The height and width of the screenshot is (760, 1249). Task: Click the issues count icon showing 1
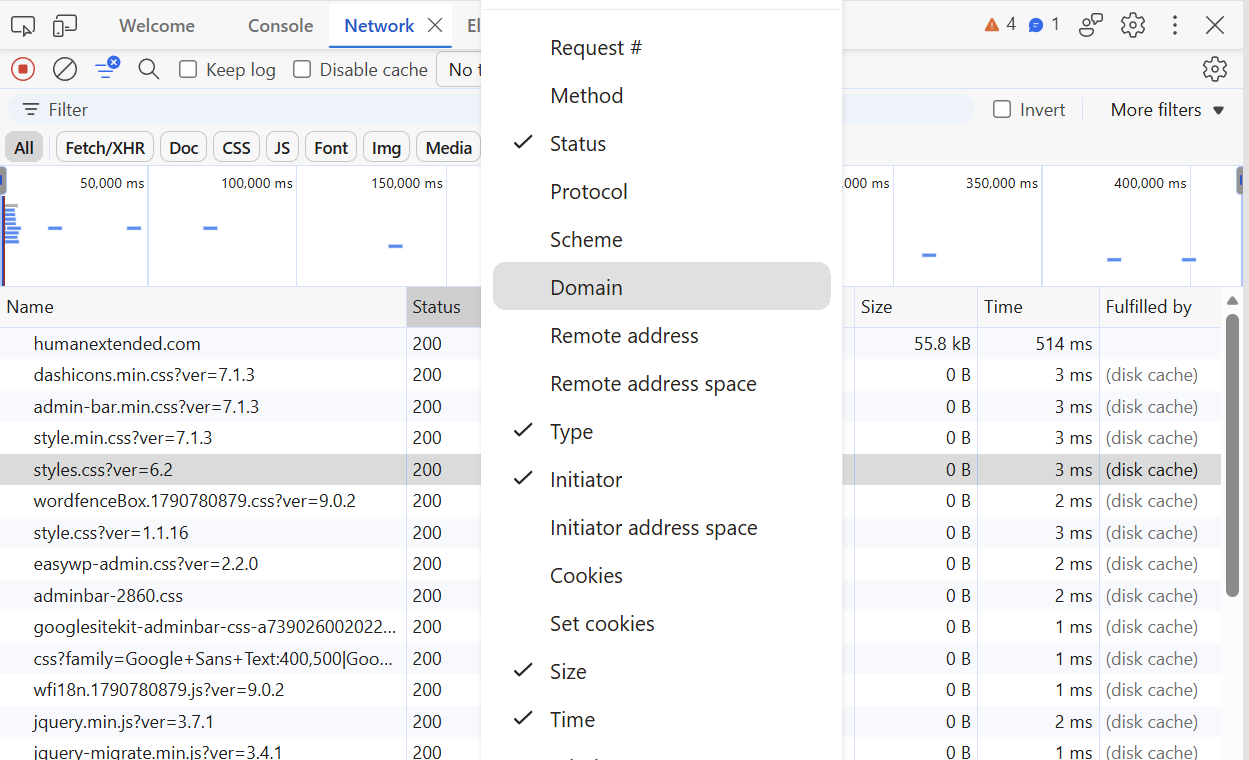[x=1044, y=24]
